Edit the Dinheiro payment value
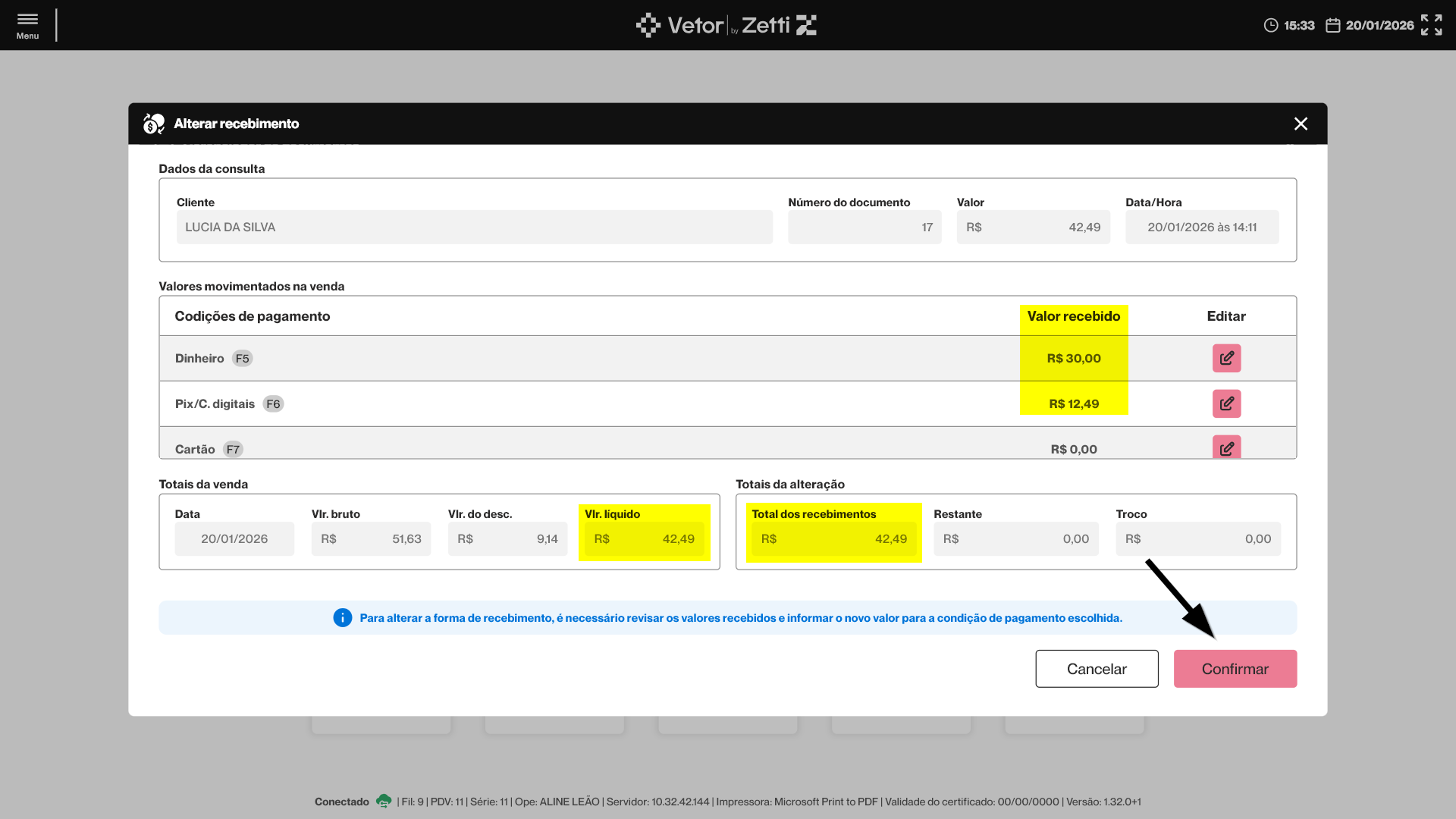This screenshot has height=819, width=1456. (1226, 358)
